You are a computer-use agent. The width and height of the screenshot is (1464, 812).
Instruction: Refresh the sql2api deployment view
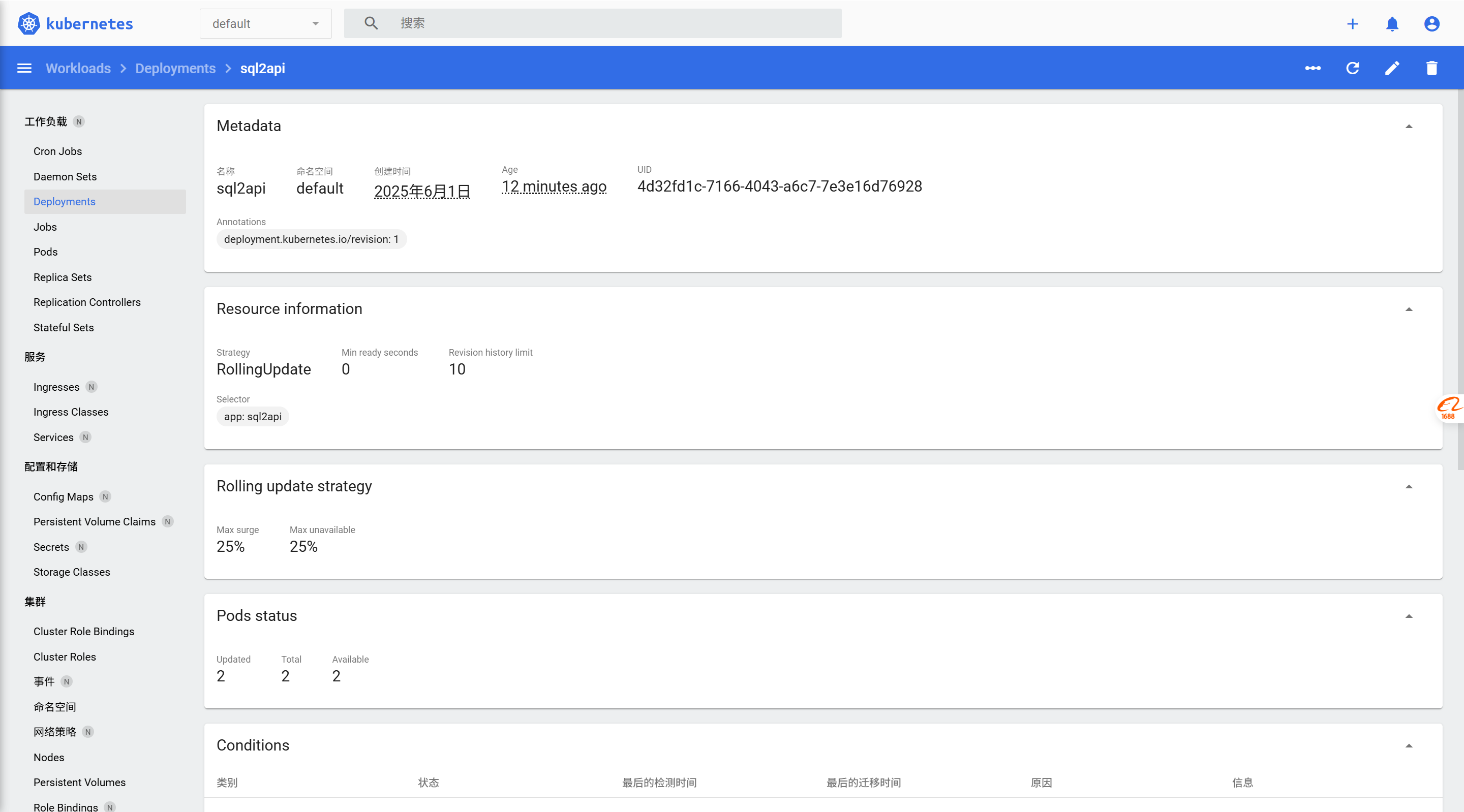1353,68
